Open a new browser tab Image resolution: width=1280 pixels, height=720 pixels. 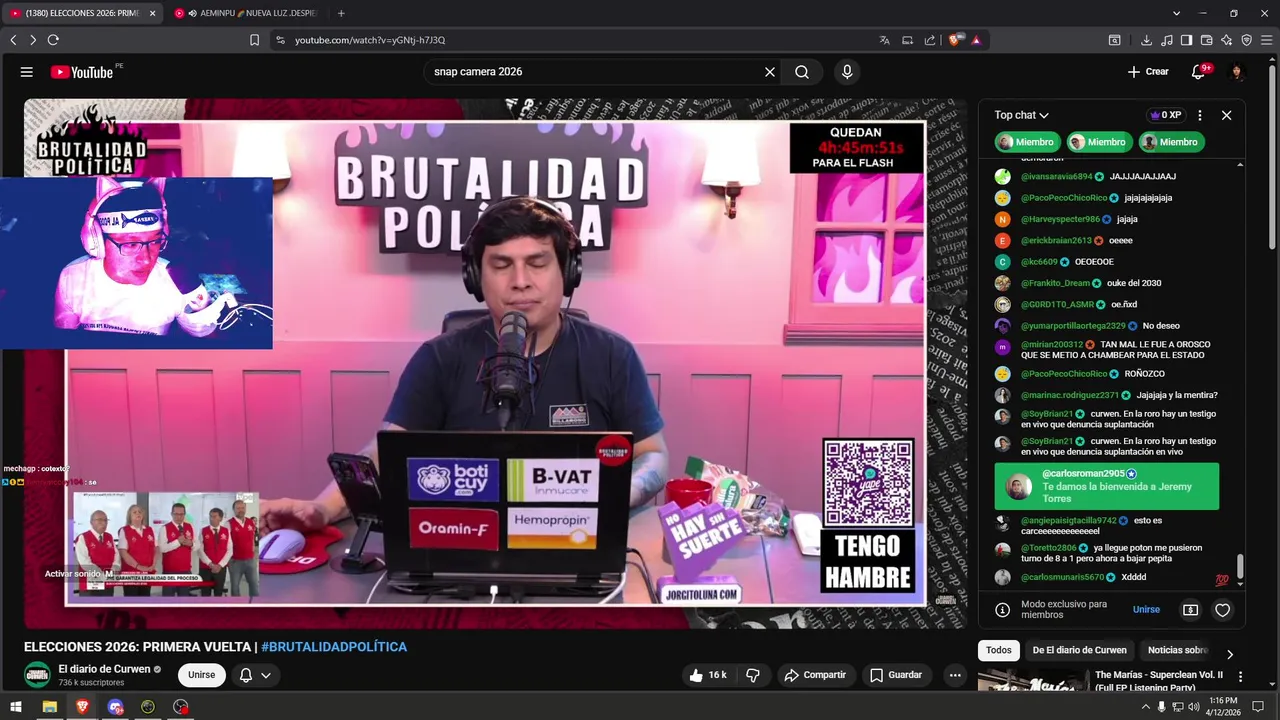pos(341,13)
